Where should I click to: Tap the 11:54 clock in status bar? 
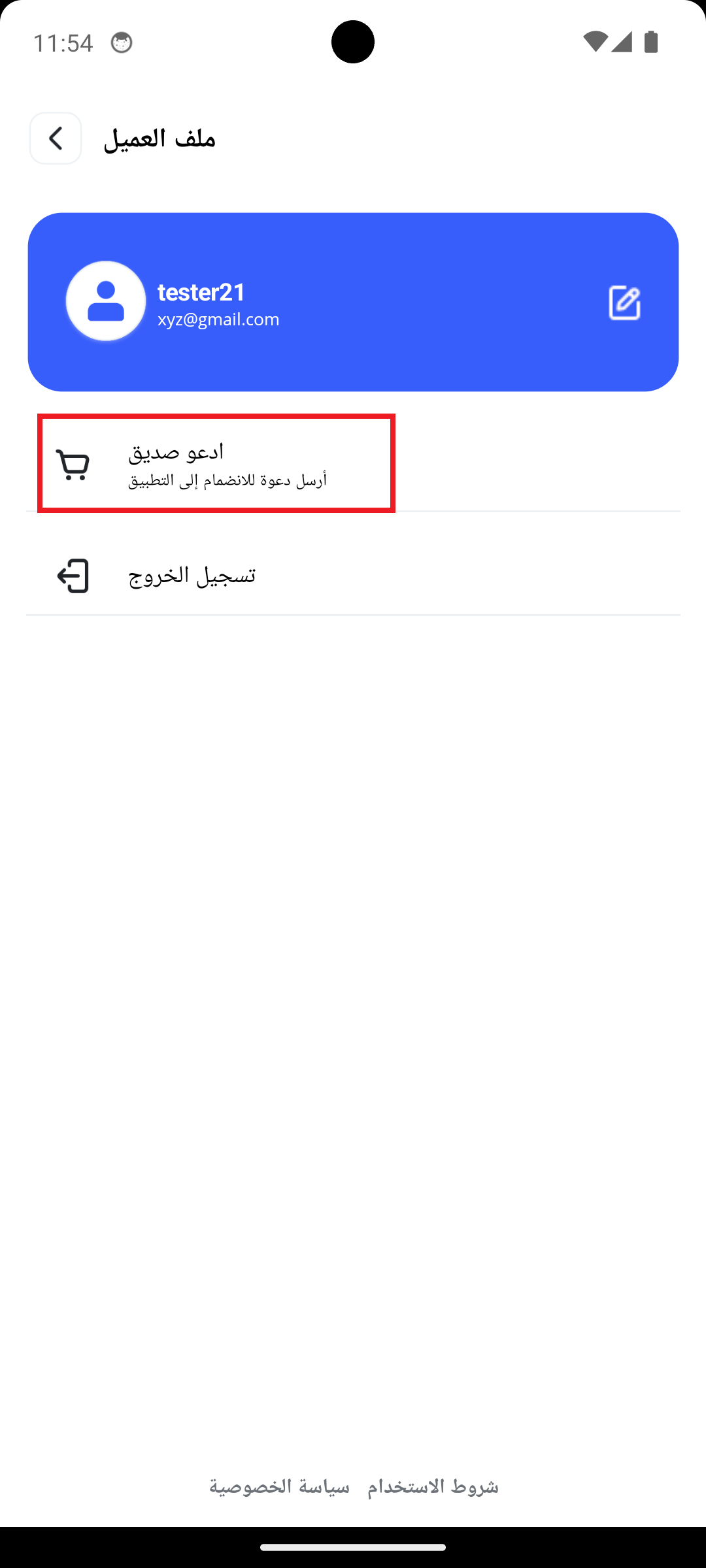coord(63,43)
